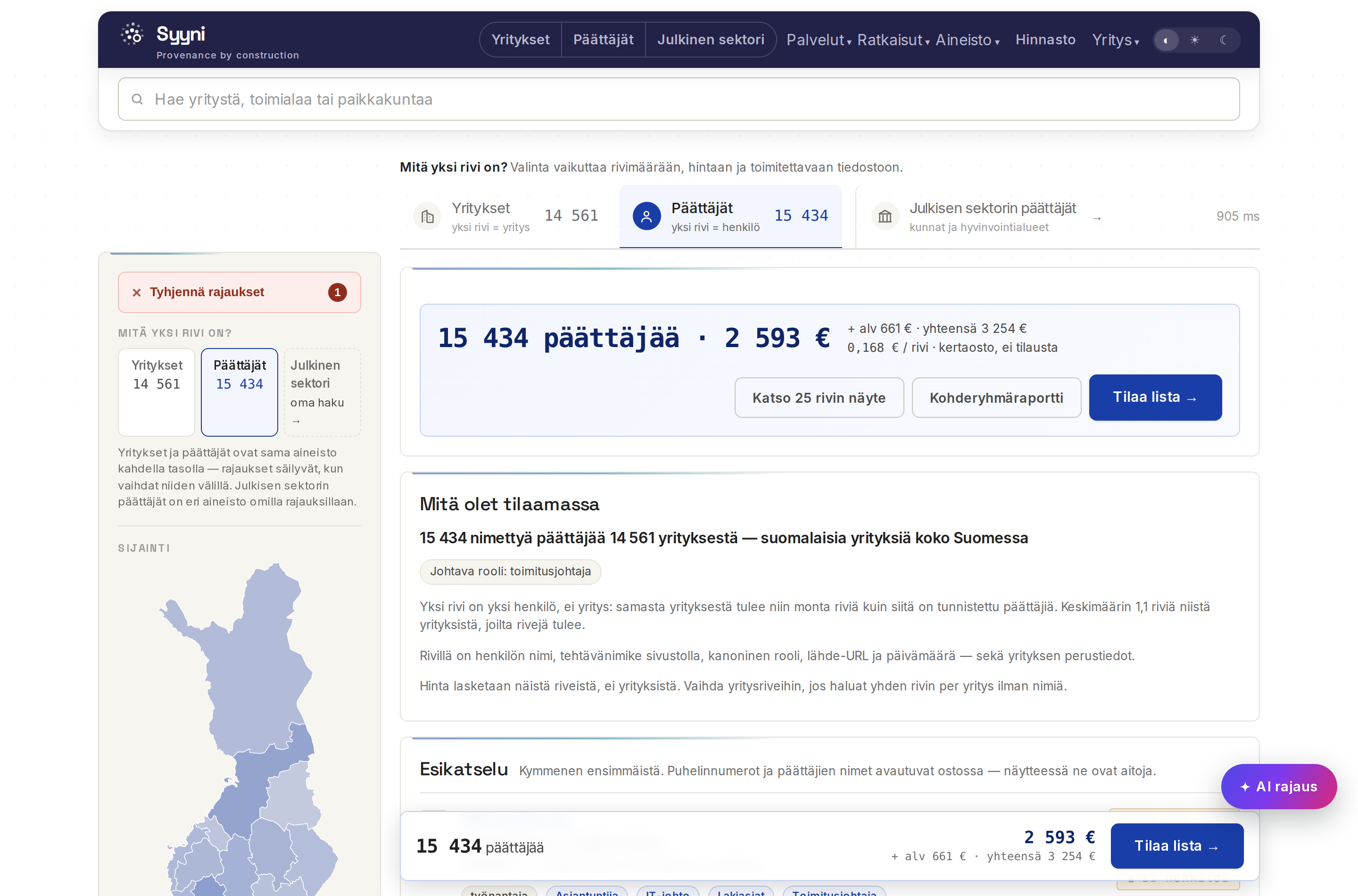This screenshot has height=896, width=1358.
Task: Click the X icon in Tyhjennä rajaukset
Action: click(x=137, y=292)
